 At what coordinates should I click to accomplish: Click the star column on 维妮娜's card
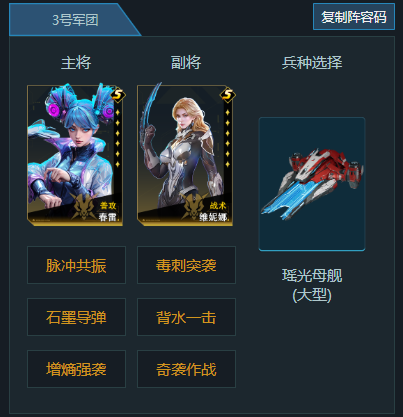point(228,138)
